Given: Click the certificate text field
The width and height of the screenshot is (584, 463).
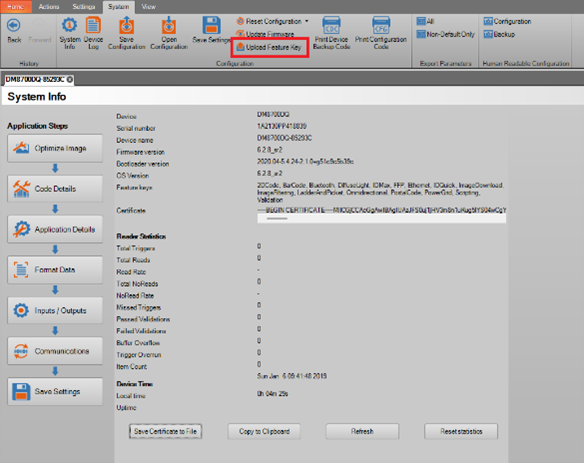Looking at the screenshot, I should coord(381,215).
